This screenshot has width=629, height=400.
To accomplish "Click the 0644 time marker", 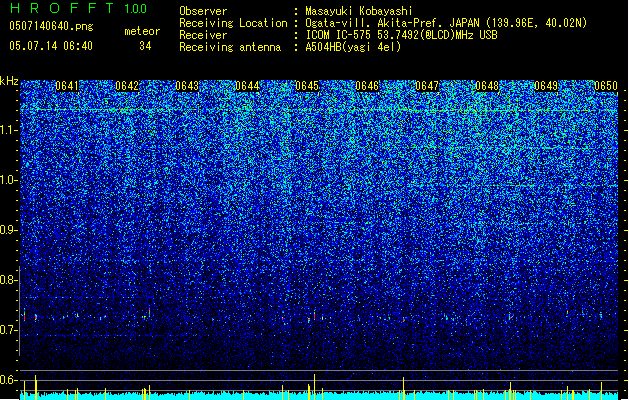I will pyautogui.click(x=247, y=86).
